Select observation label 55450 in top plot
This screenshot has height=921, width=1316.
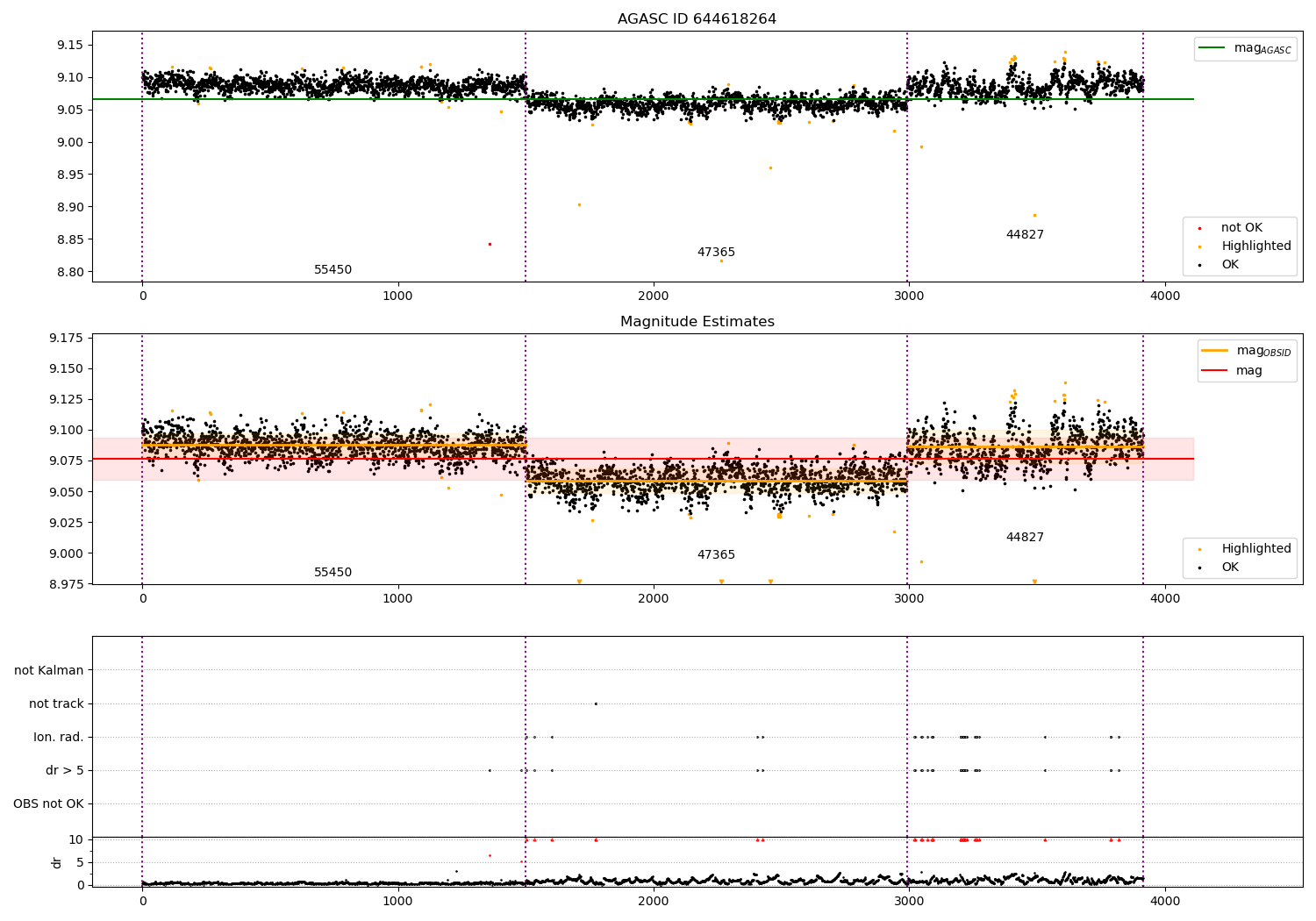pyautogui.click(x=333, y=270)
